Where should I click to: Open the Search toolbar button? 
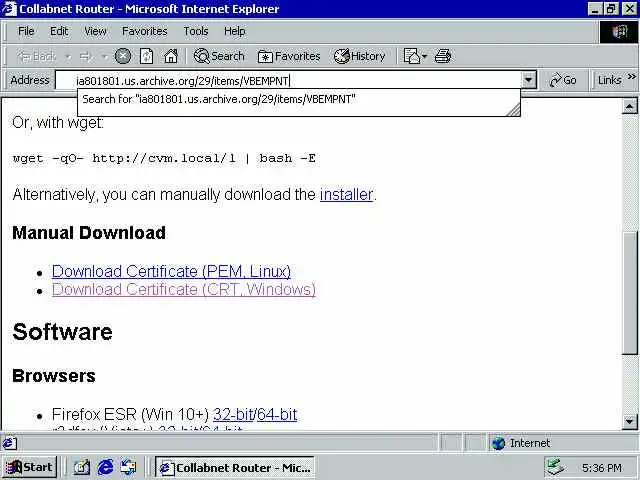point(219,56)
